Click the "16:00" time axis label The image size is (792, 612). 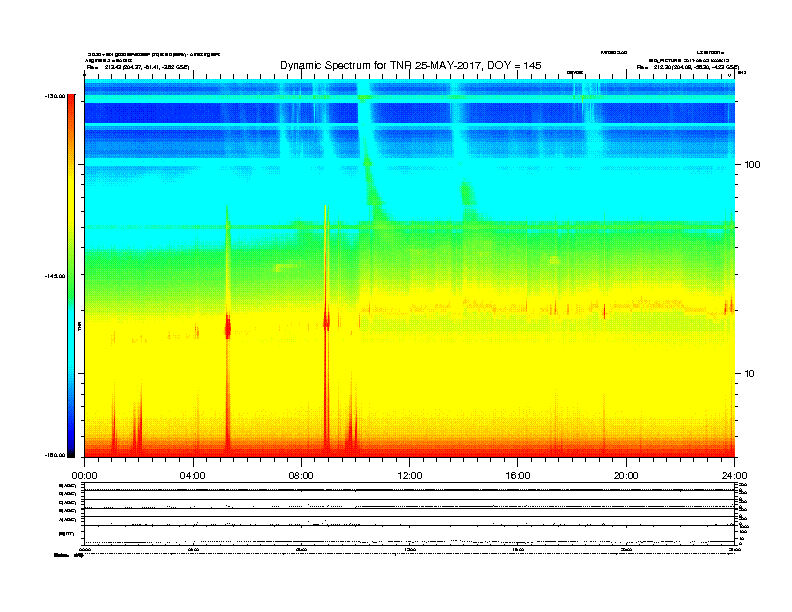(518, 476)
